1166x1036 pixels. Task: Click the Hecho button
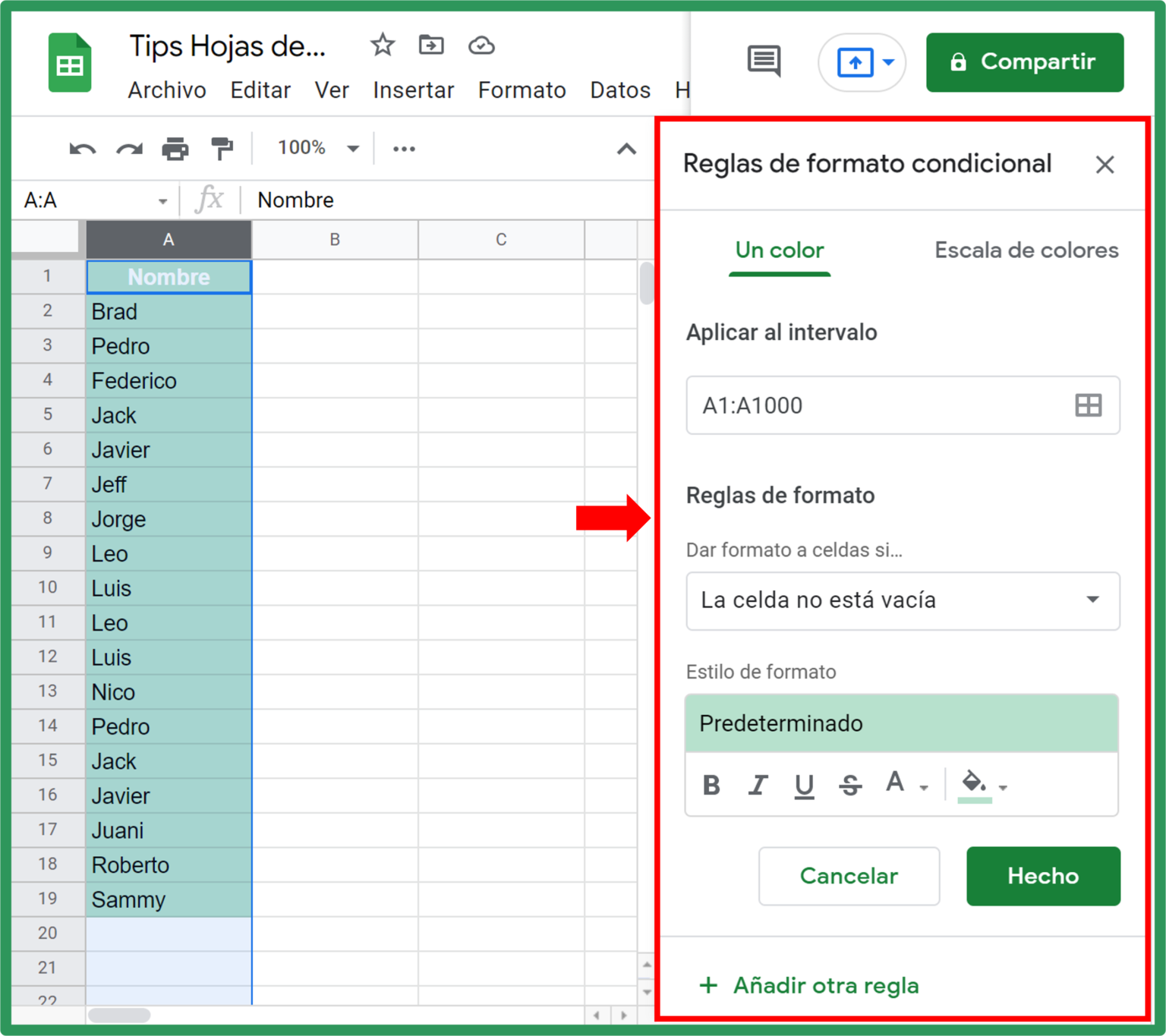coord(1043,876)
